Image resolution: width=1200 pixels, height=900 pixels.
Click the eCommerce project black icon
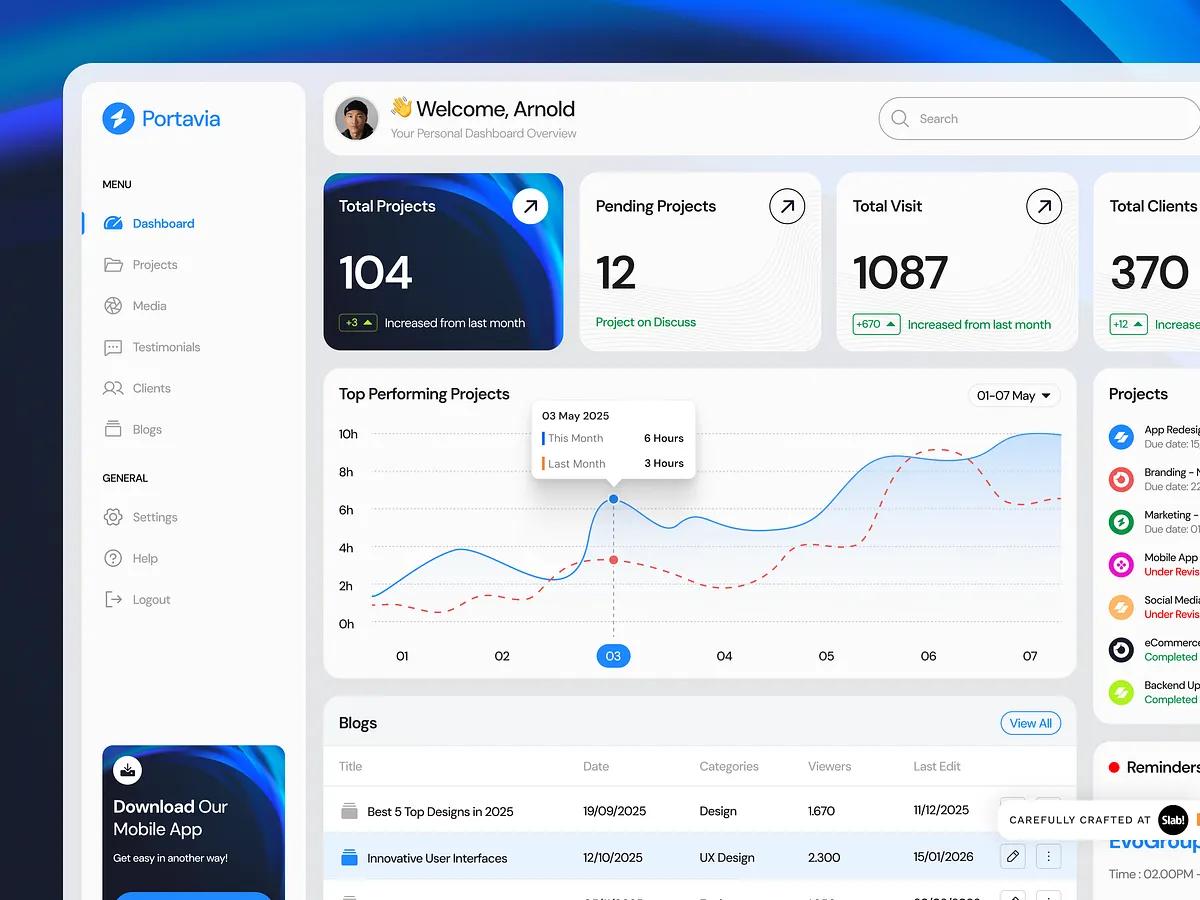pos(1122,650)
